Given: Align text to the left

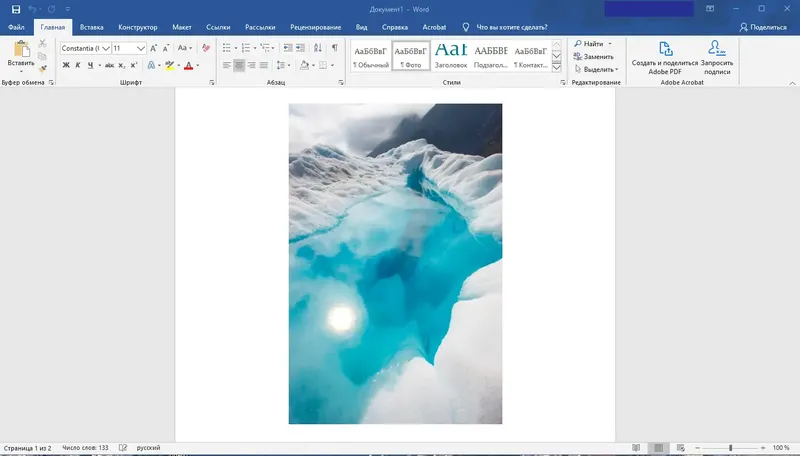Looking at the screenshot, I should pyautogui.click(x=227, y=65).
